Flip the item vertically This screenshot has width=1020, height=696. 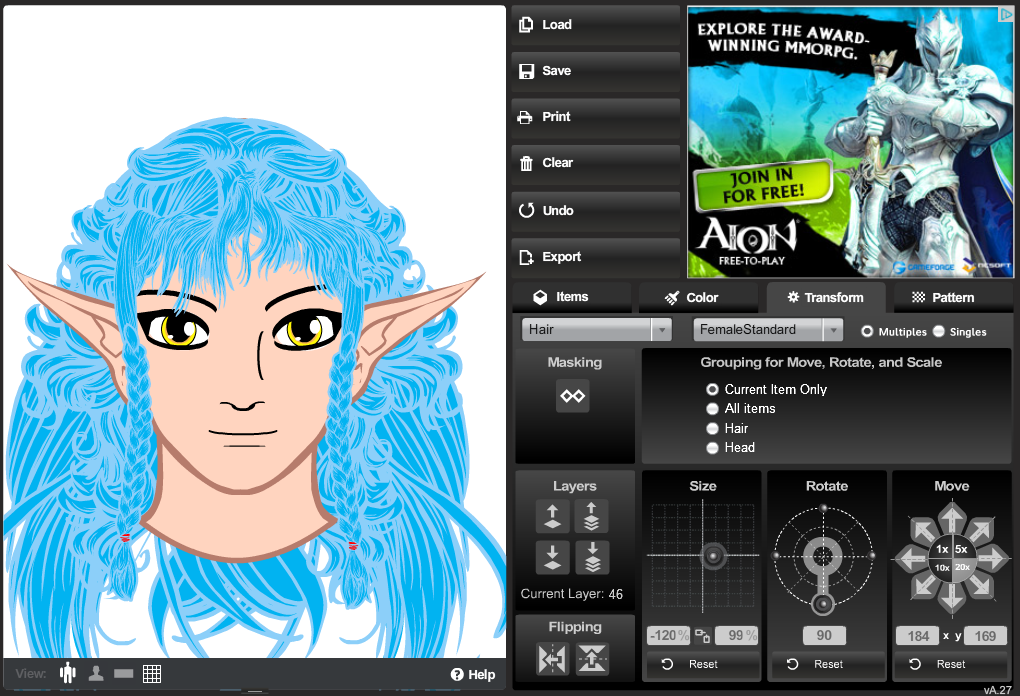click(x=592, y=659)
